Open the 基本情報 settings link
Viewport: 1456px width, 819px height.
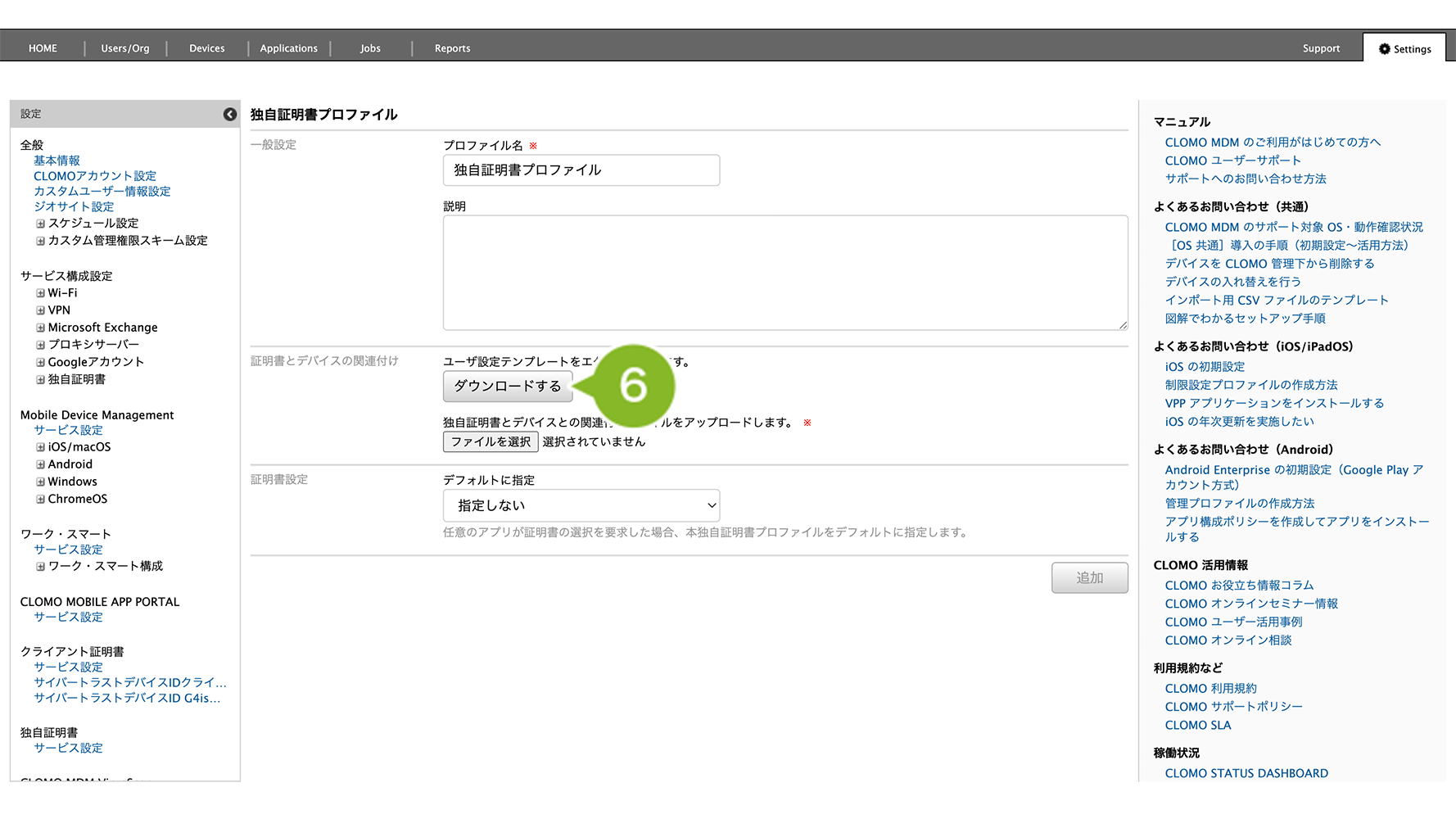point(57,161)
